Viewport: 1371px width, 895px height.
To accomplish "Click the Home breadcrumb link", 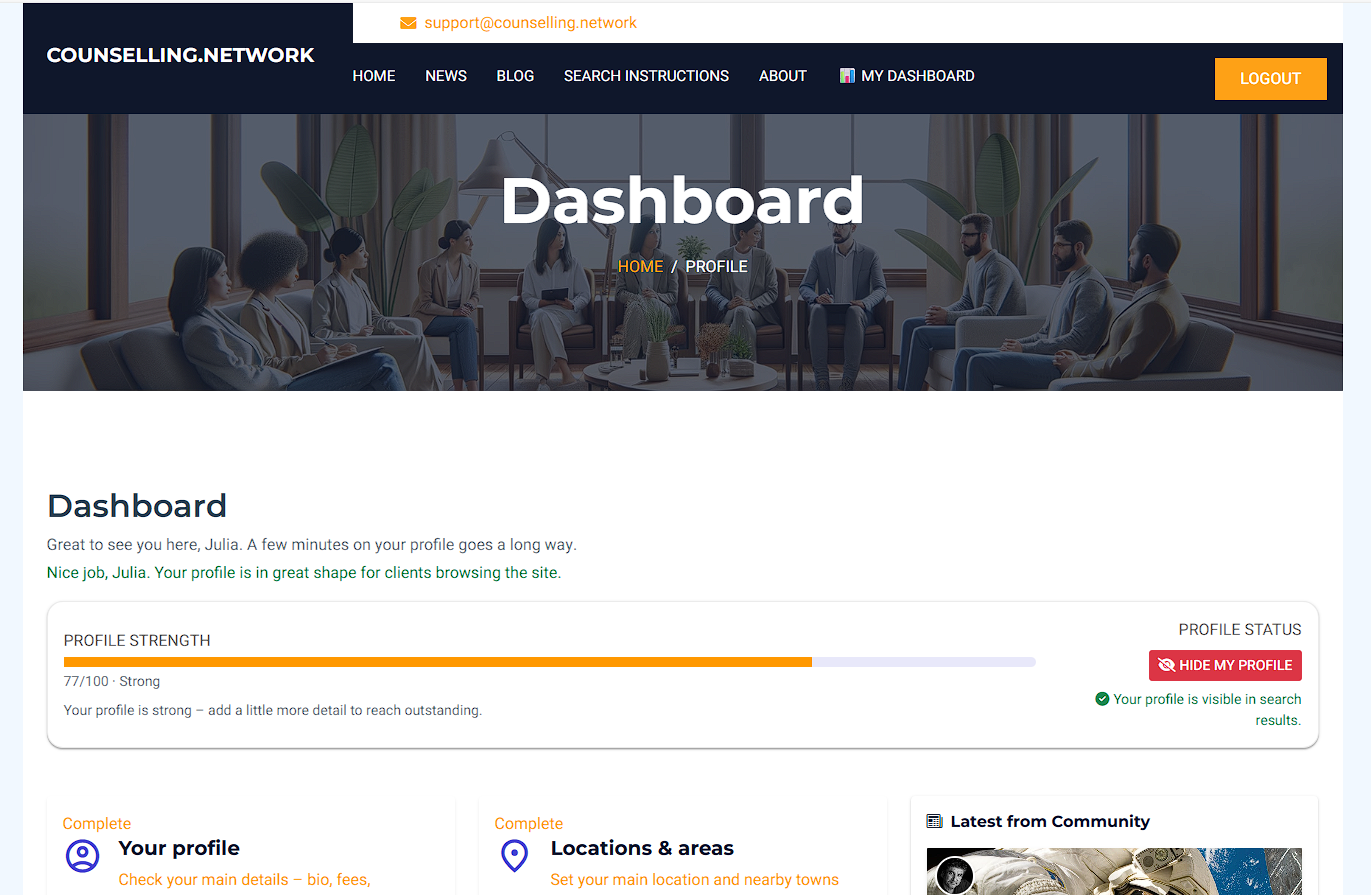I will point(640,266).
